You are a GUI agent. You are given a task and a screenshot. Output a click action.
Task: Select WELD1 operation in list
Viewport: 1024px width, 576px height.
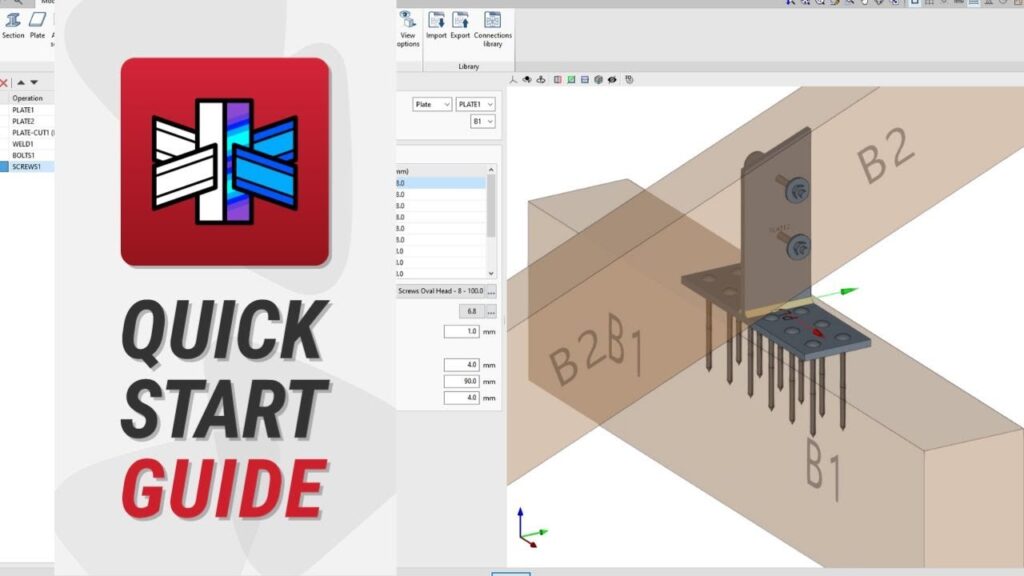point(23,144)
